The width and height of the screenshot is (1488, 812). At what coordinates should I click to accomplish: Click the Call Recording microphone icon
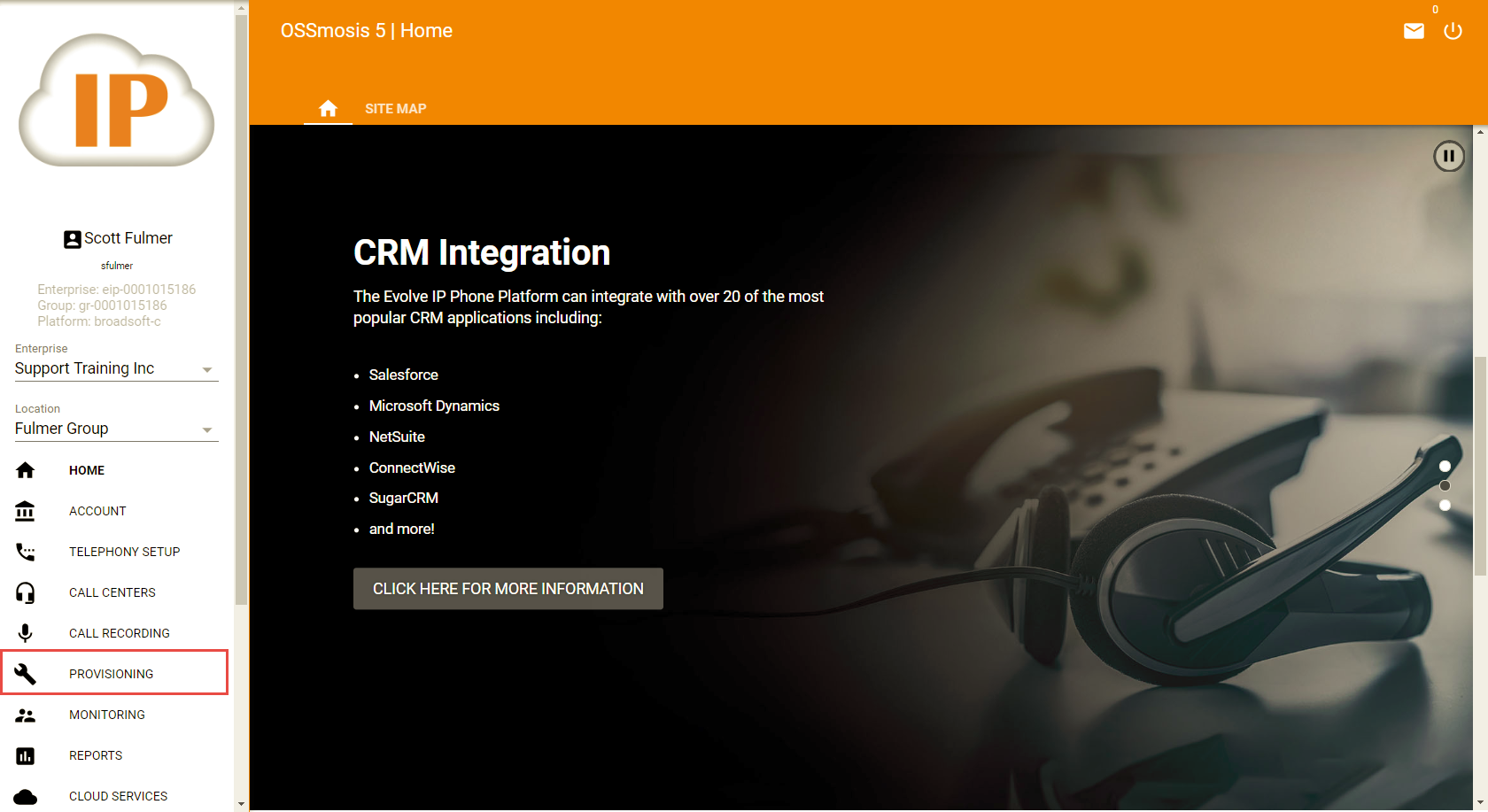click(x=26, y=633)
